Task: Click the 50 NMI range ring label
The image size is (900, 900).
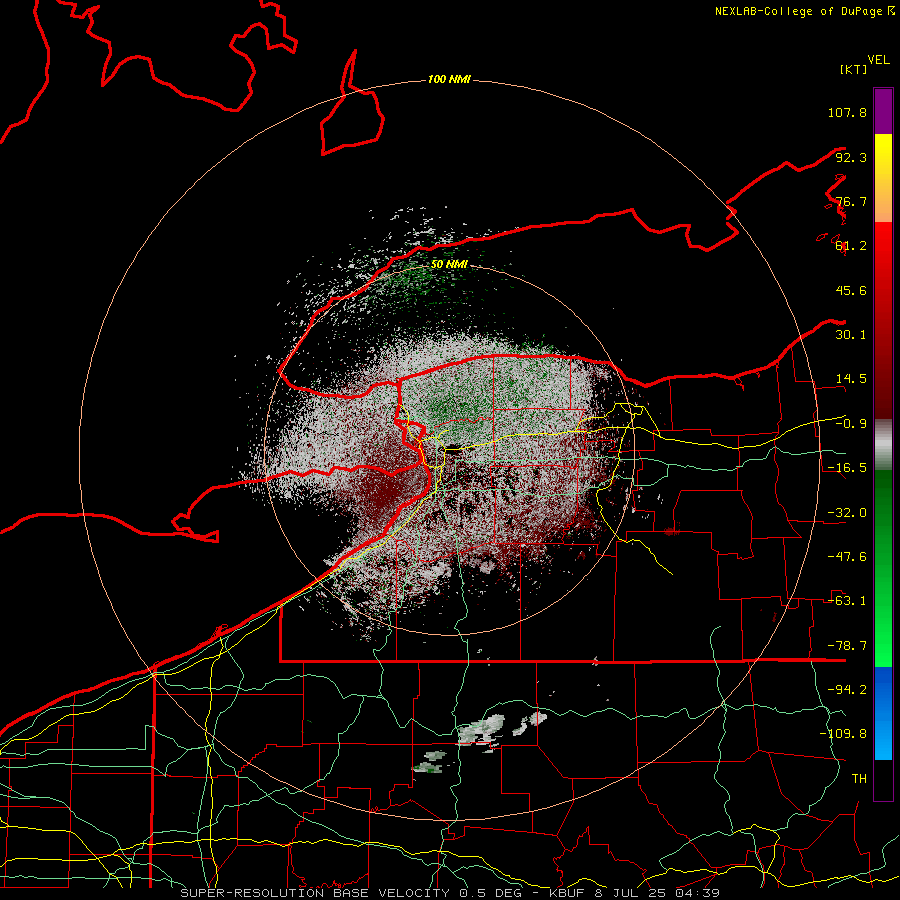Action: point(449,265)
